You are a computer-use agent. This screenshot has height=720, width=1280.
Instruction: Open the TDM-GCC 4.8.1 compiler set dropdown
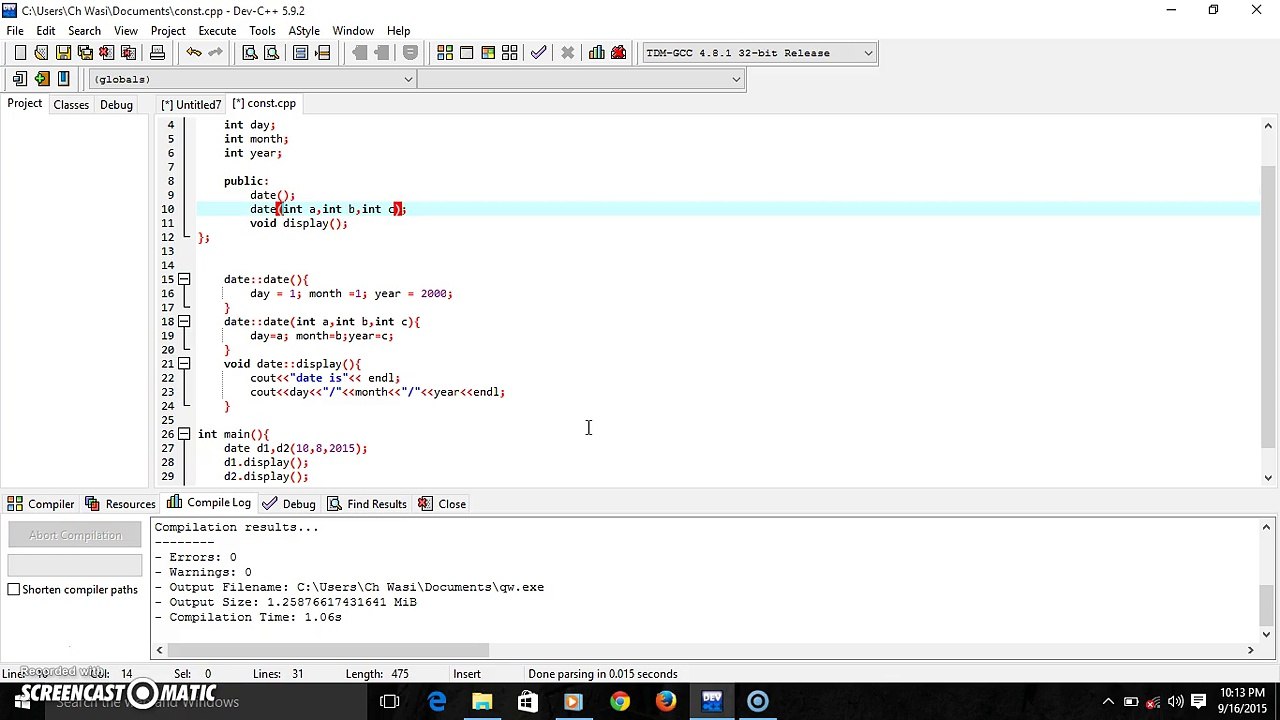759,53
